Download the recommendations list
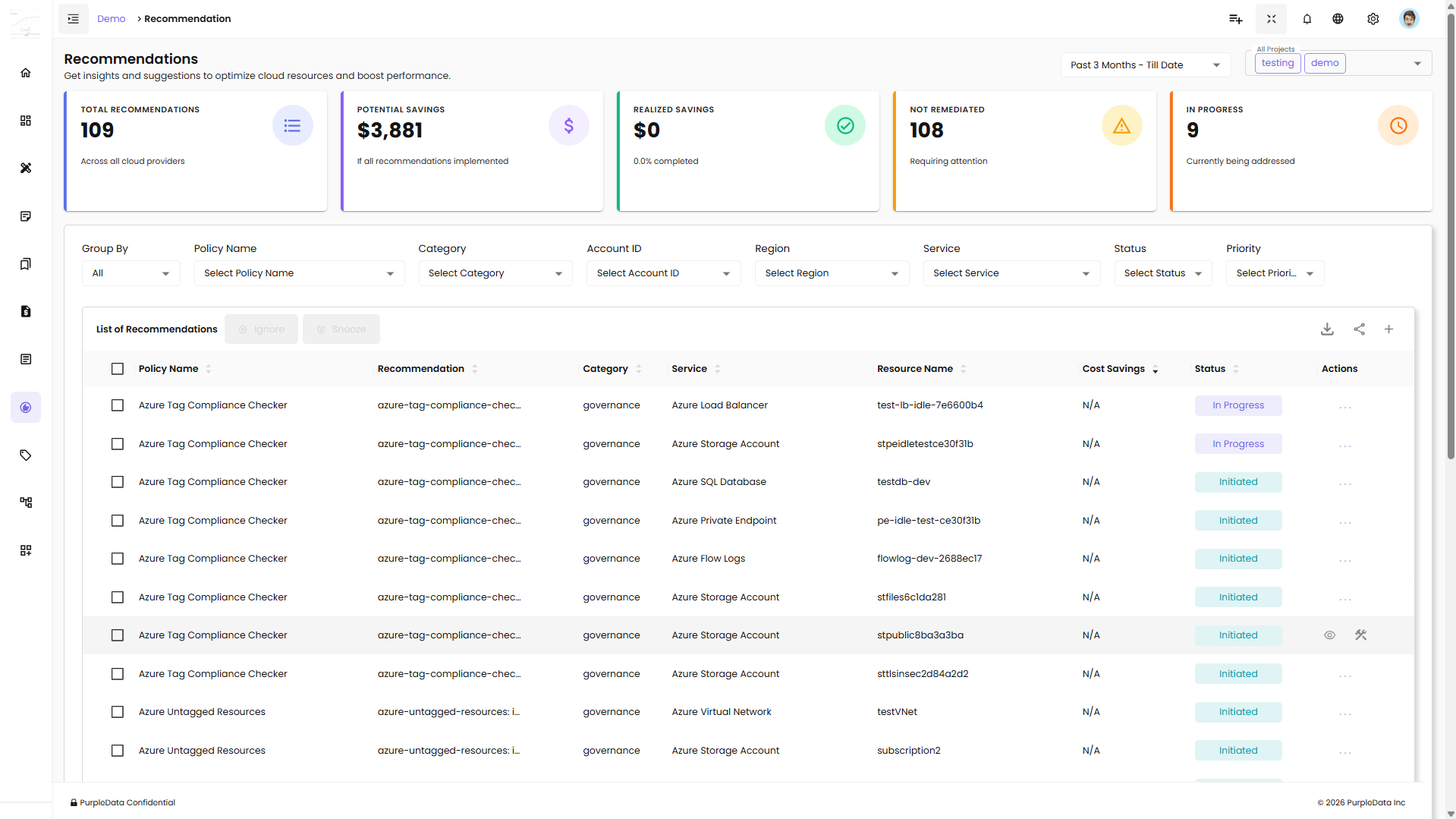 point(1327,329)
